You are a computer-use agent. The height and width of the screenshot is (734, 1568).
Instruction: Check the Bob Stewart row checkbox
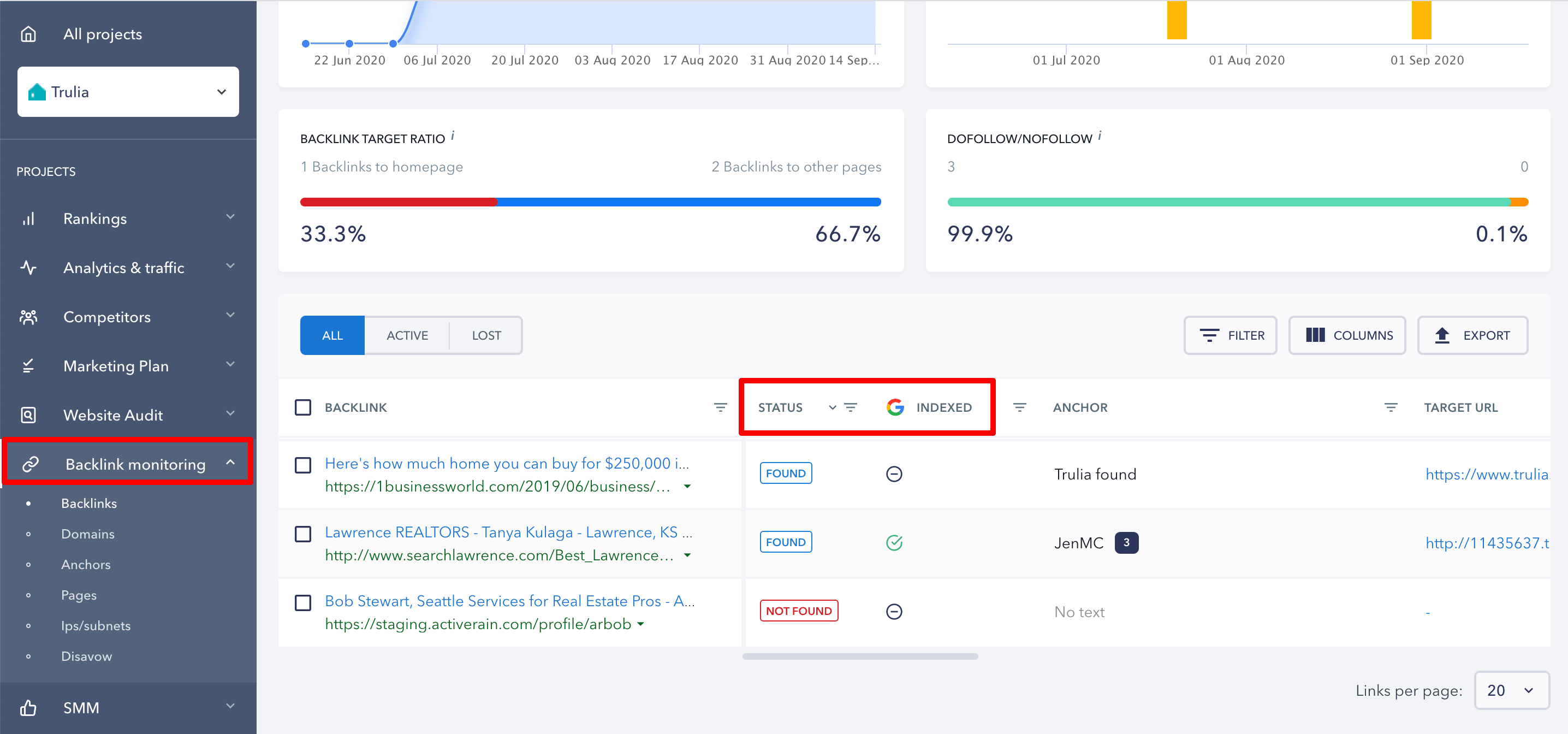(x=303, y=603)
